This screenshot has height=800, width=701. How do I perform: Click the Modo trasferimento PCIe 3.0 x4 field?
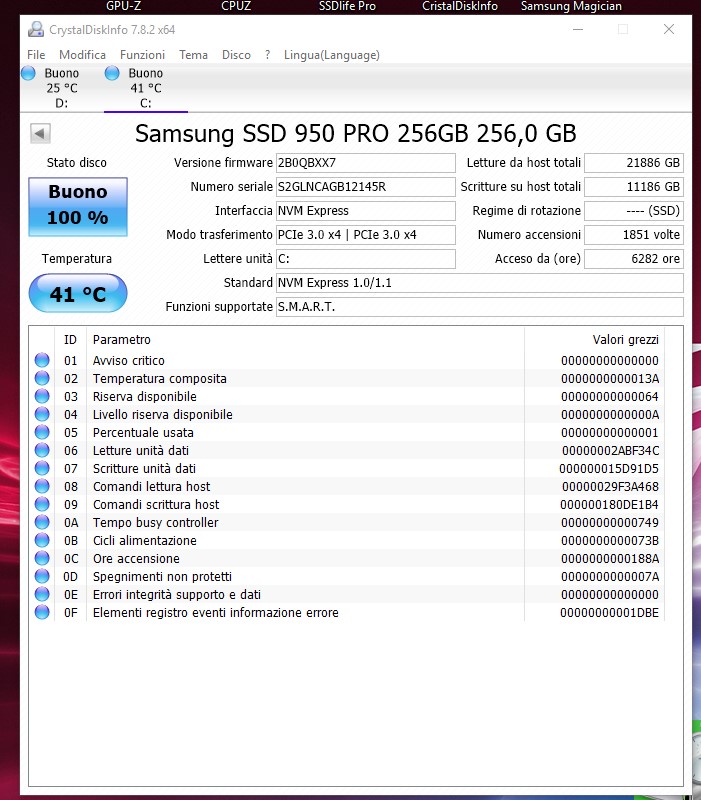365,235
